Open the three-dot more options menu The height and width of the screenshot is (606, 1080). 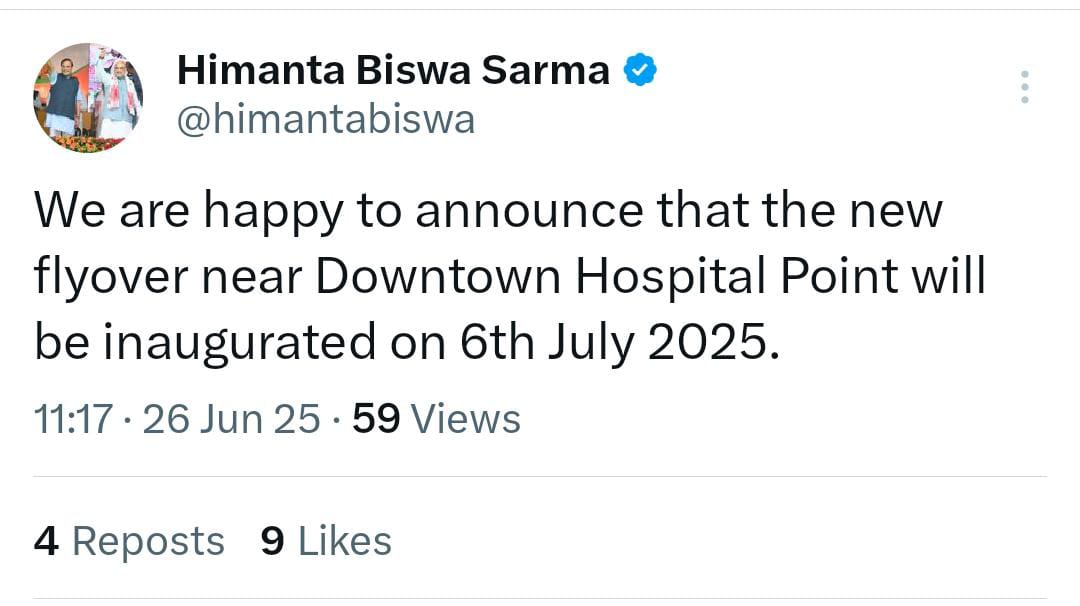coord(1023,88)
